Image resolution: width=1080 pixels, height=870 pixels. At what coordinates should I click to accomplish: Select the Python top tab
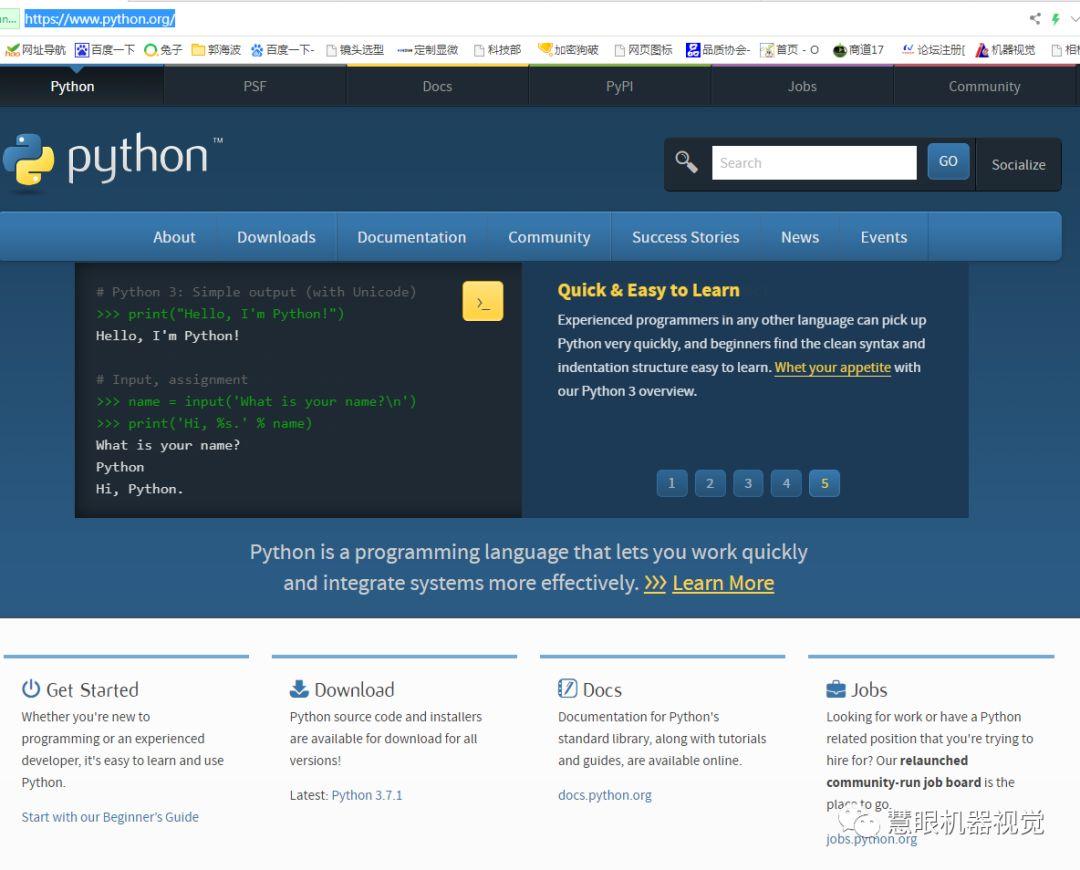point(72,86)
